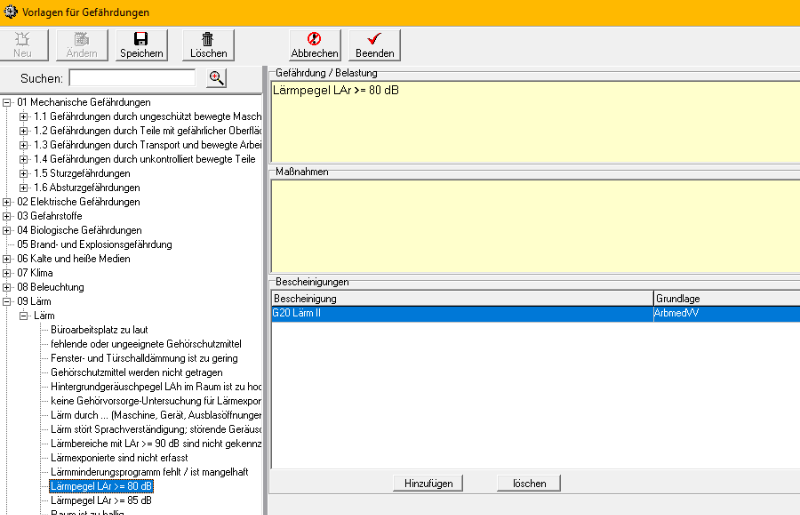Click the lower löschen button
The width and height of the screenshot is (800, 515).
coord(529,483)
